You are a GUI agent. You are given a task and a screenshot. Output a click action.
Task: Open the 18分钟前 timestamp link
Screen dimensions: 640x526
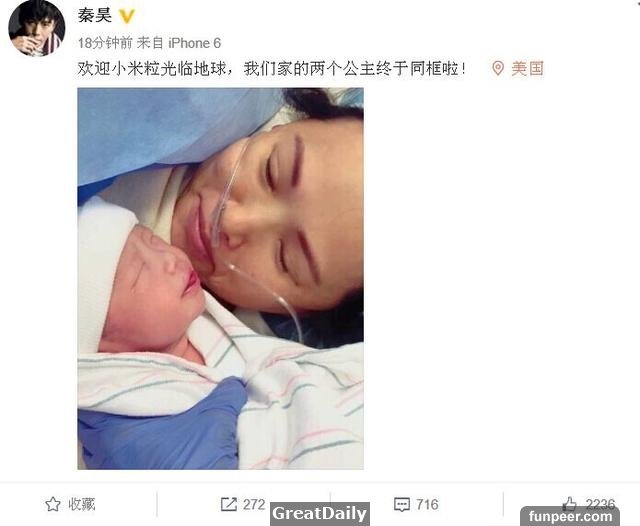pyautogui.click(x=105, y=43)
